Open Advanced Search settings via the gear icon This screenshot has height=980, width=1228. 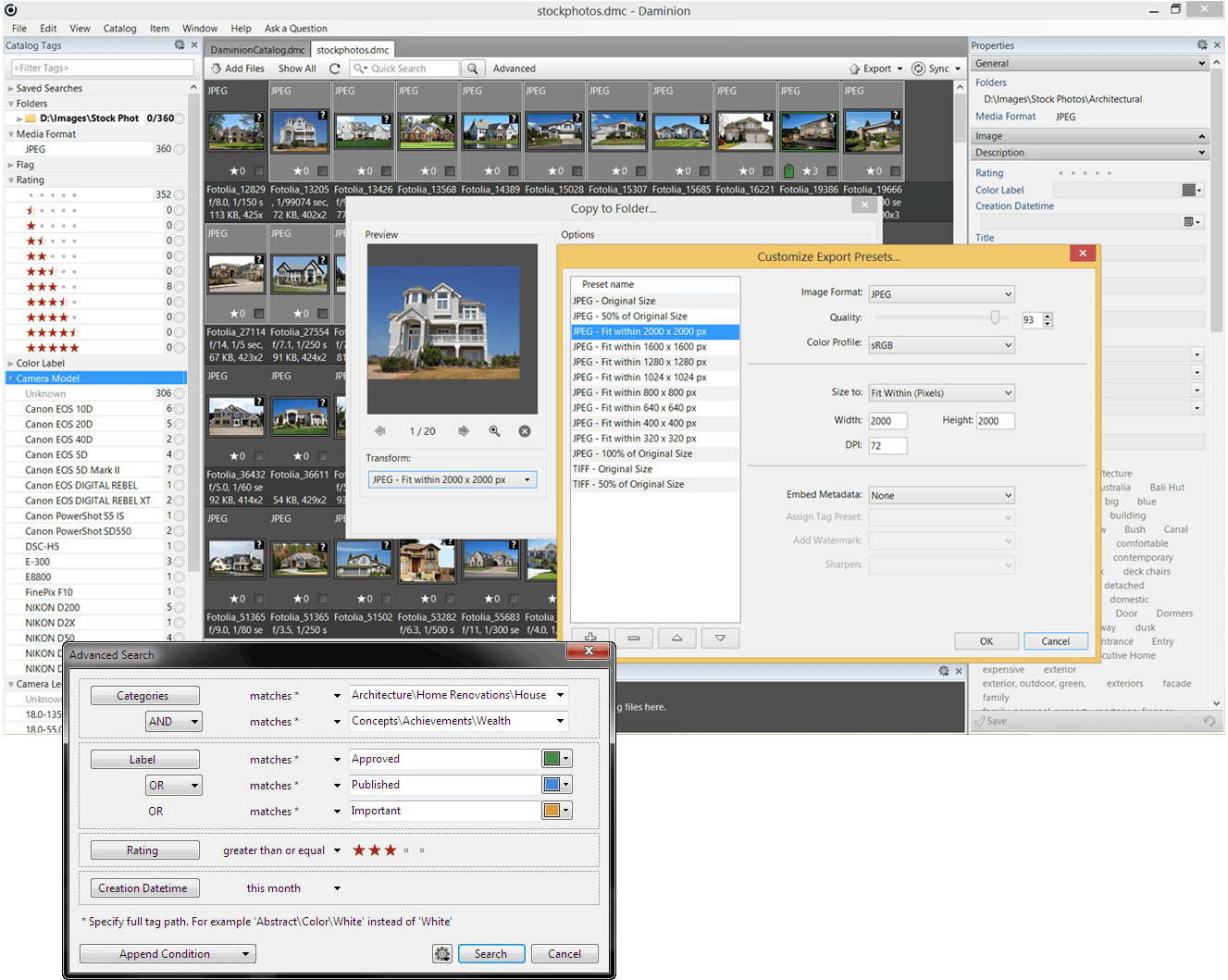pyautogui.click(x=442, y=953)
